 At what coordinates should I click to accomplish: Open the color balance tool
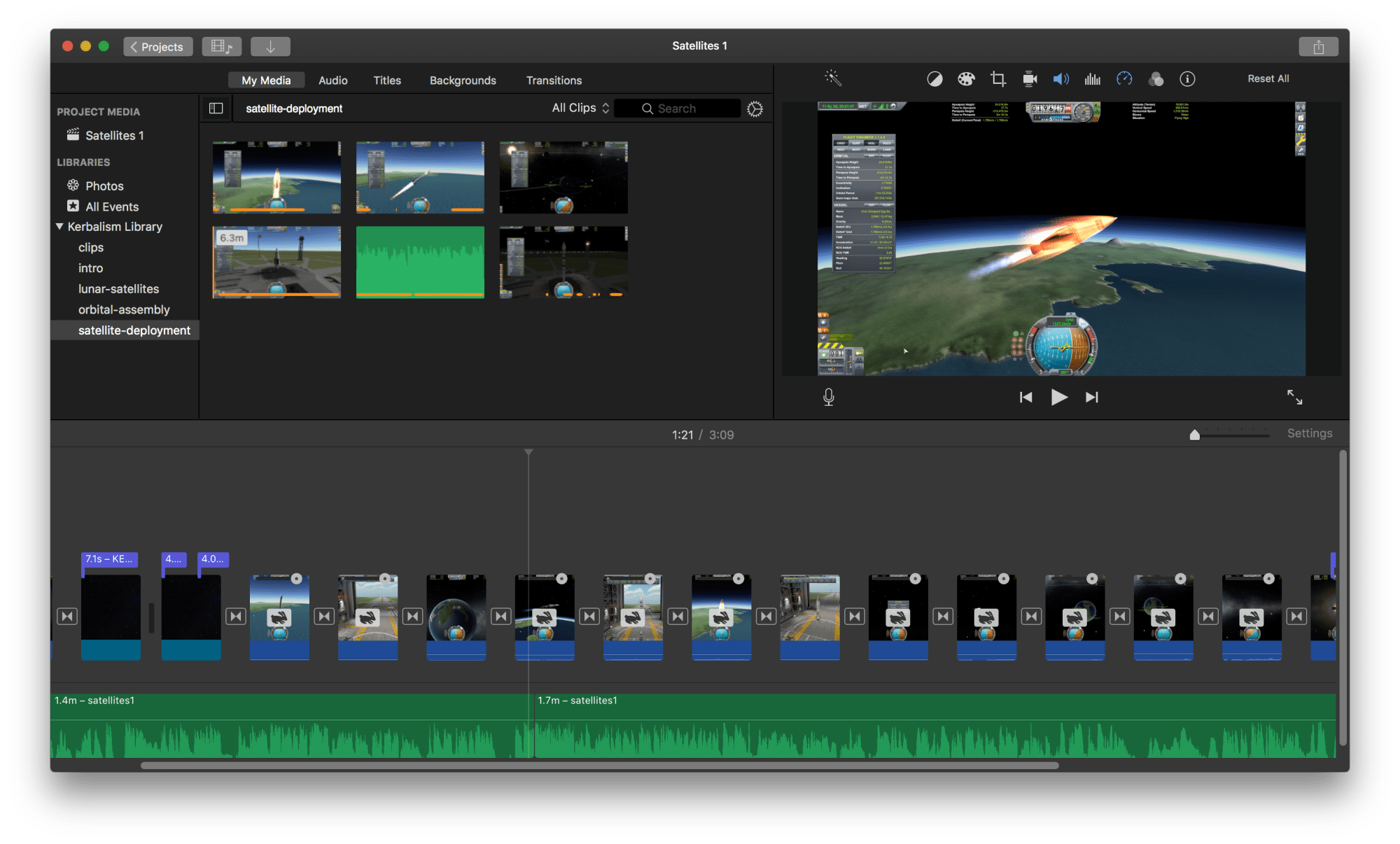pyautogui.click(x=934, y=79)
